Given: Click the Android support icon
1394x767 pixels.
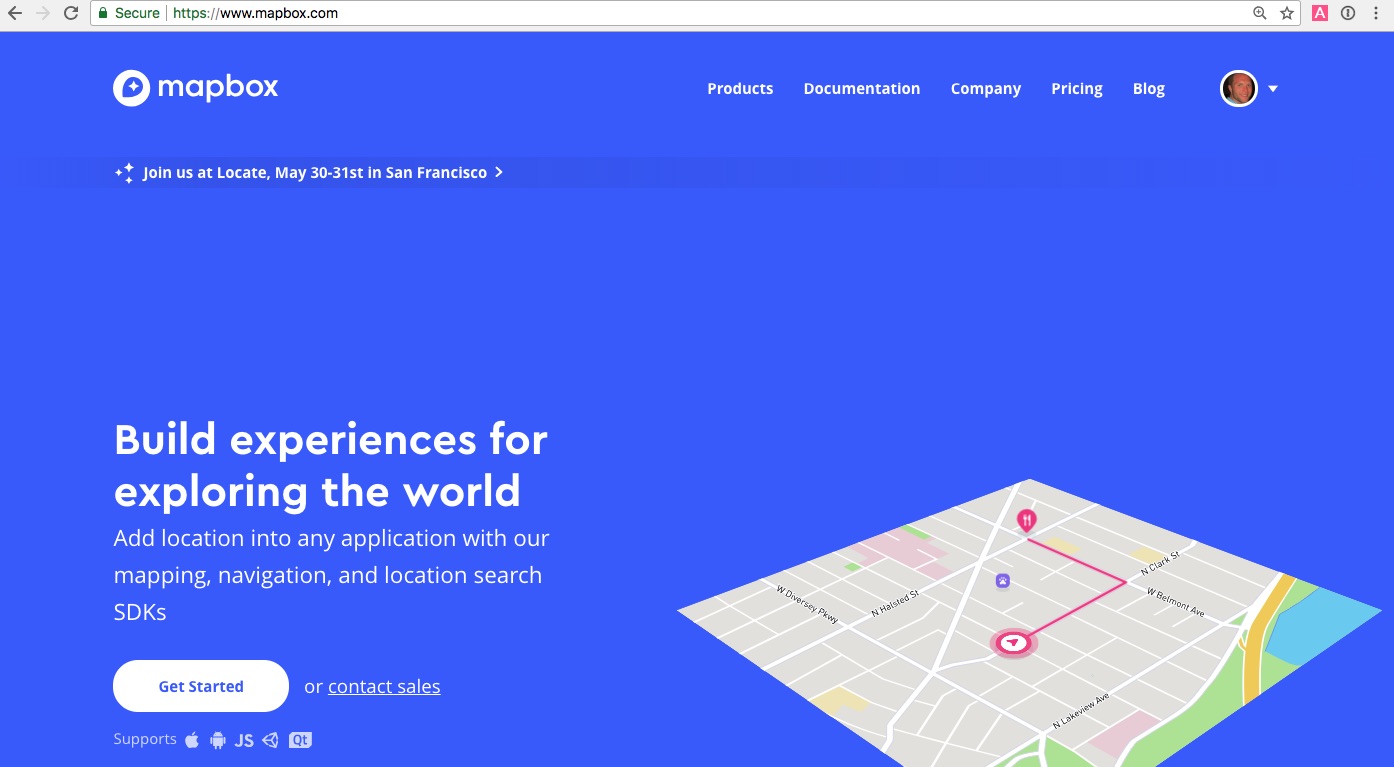Looking at the screenshot, I should click(x=218, y=741).
